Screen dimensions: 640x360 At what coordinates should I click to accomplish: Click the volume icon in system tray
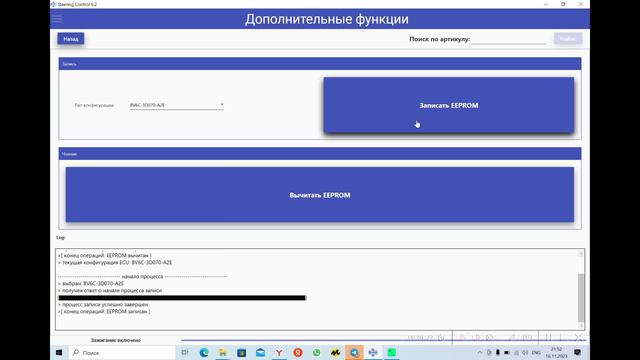coord(525,353)
